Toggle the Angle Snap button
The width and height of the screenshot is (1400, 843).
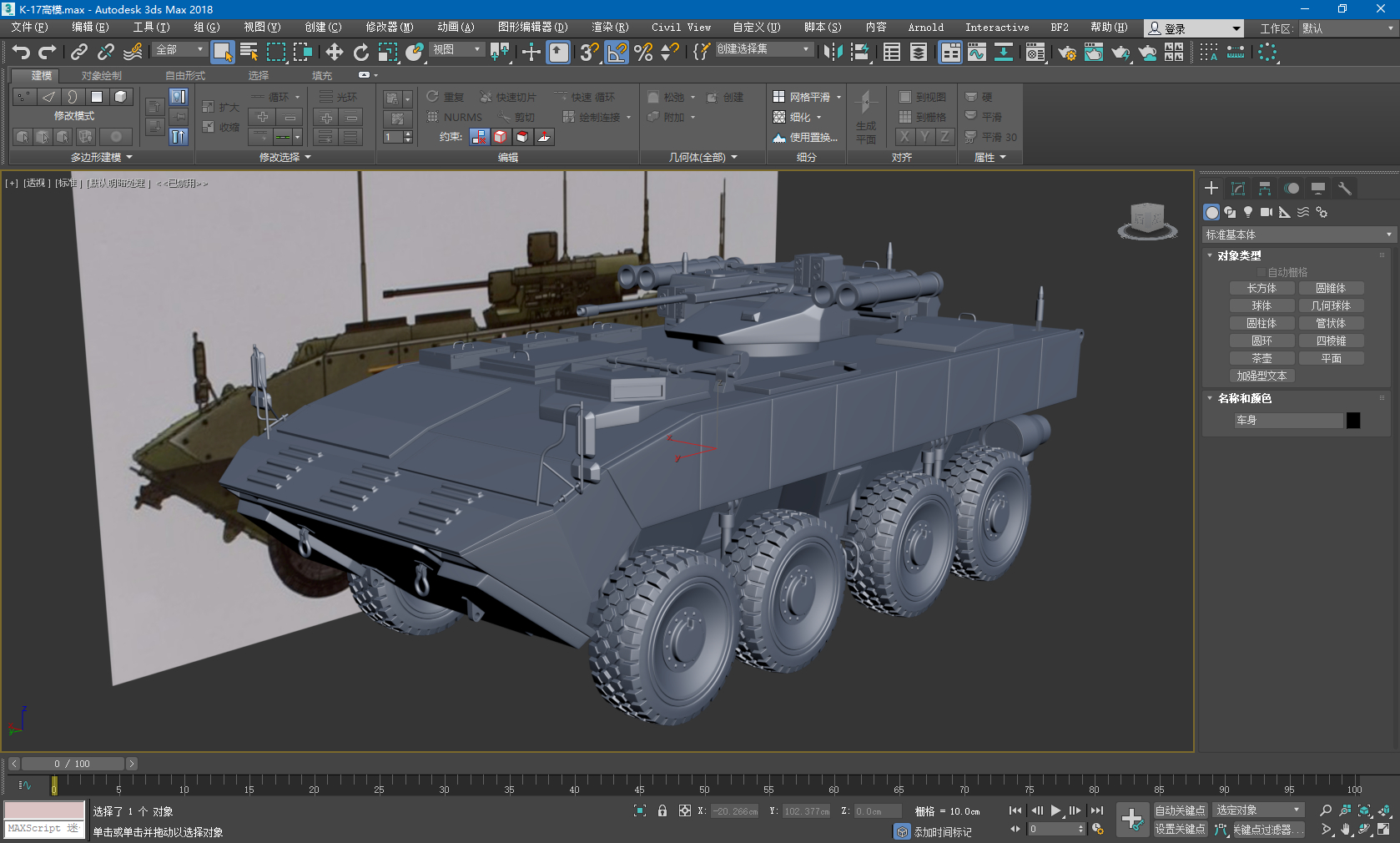(617, 52)
